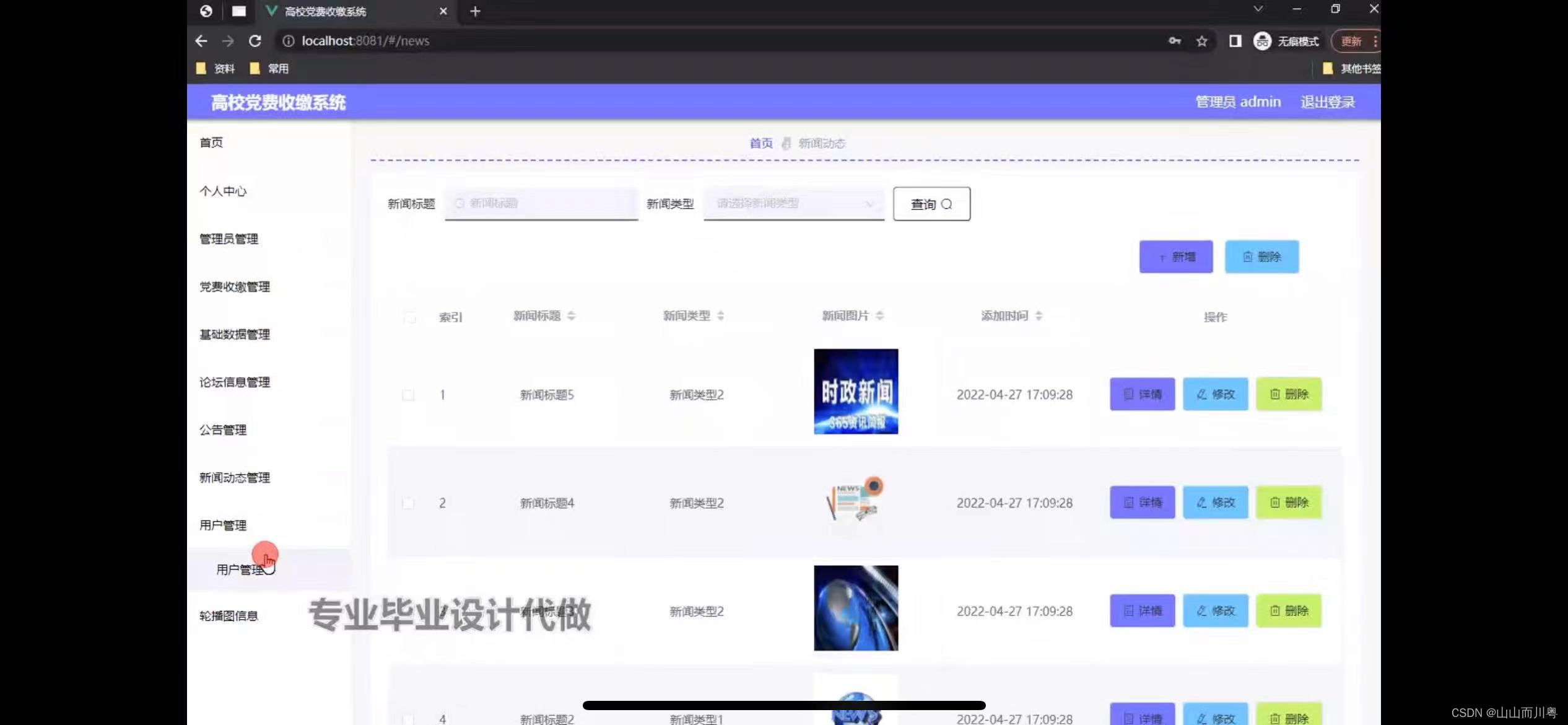Go back using browser back arrow

point(201,41)
